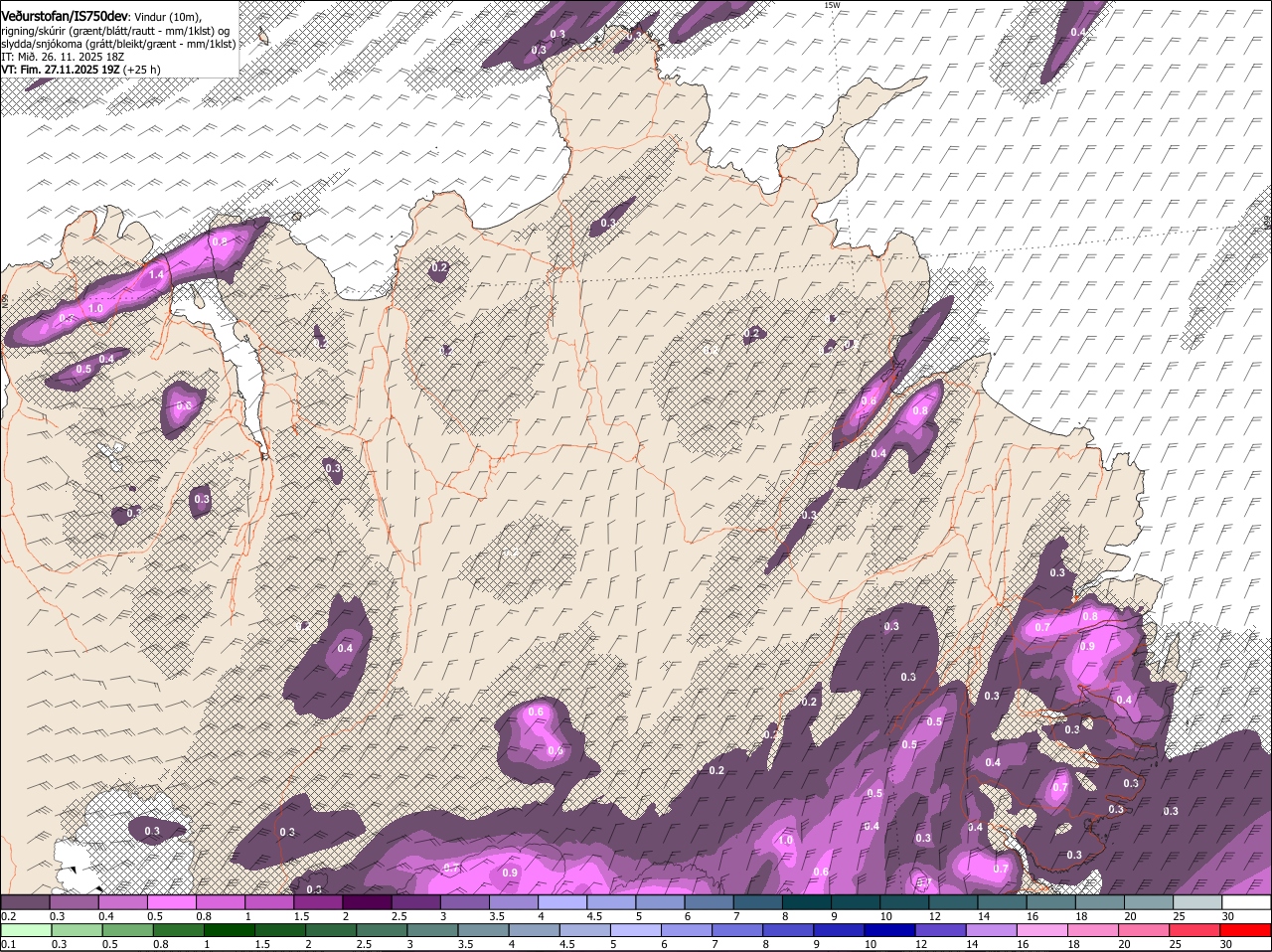Pick the 2–2.5 darkest violet swatch in purple legend
Image resolution: width=1272 pixels, height=952 pixels.
point(367,902)
